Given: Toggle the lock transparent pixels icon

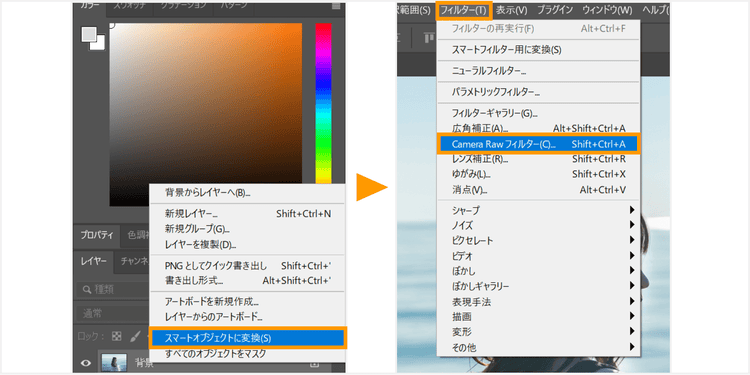Looking at the screenshot, I should pyautogui.click(x=116, y=336).
